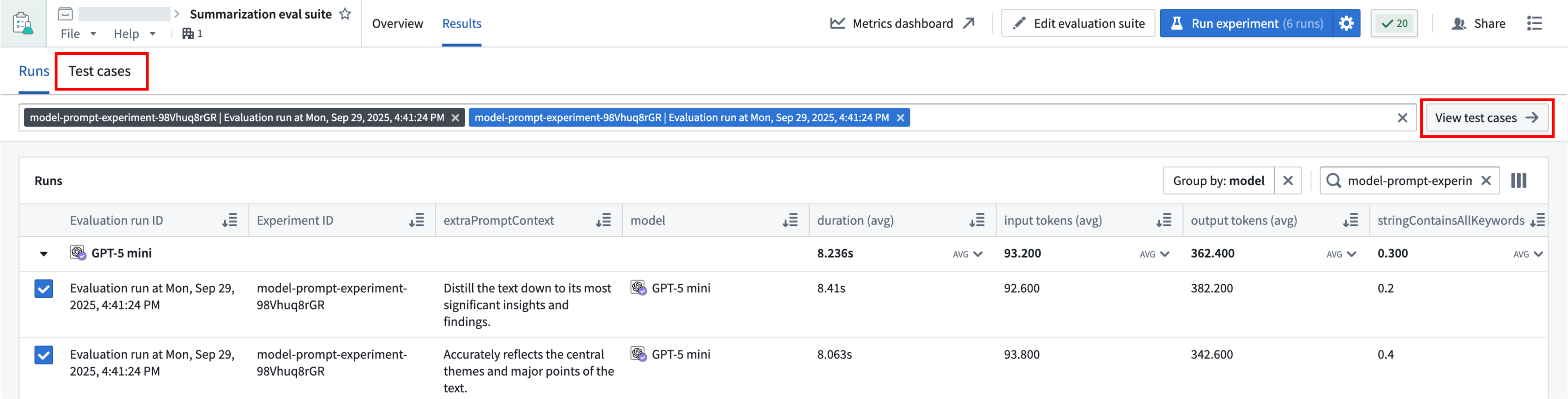The height and width of the screenshot is (399, 1568).
Task: Click sort icon on the model column
Action: (789, 221)
